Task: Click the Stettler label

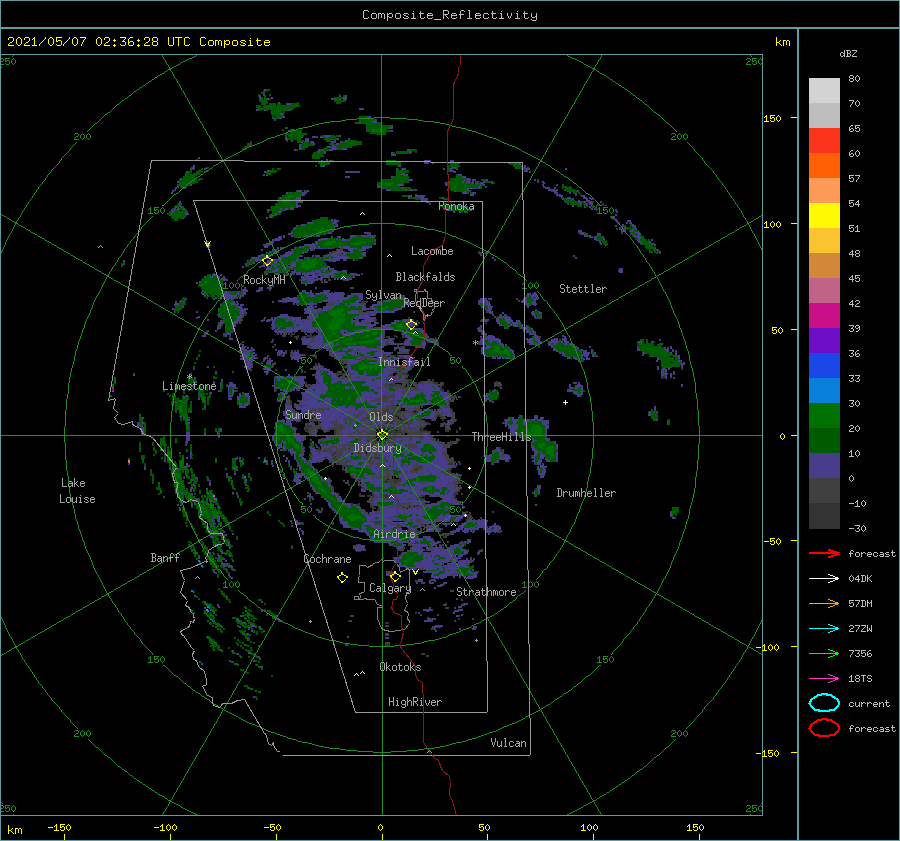Action: (583, 289)
